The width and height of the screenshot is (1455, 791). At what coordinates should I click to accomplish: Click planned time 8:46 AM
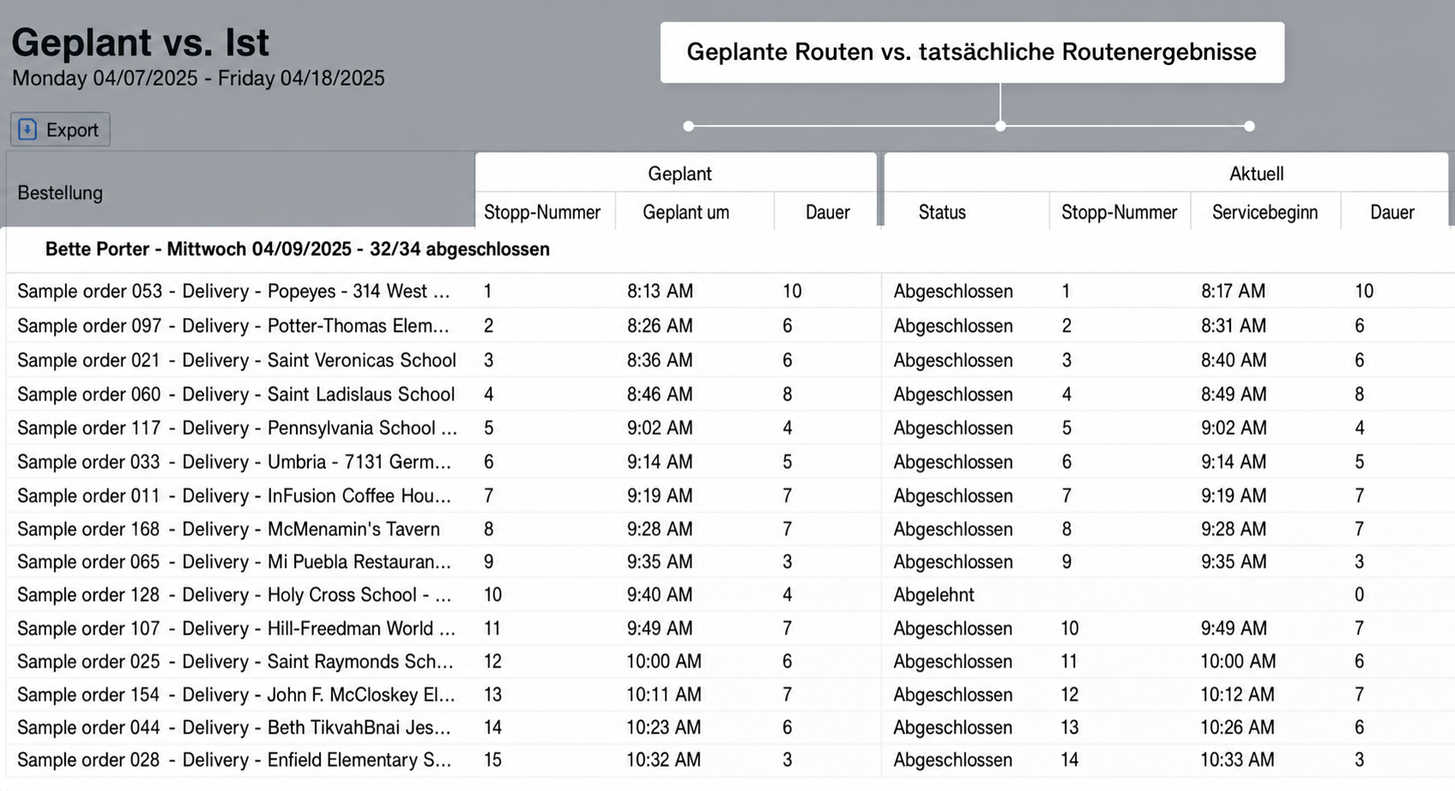[x=660, y=394]
